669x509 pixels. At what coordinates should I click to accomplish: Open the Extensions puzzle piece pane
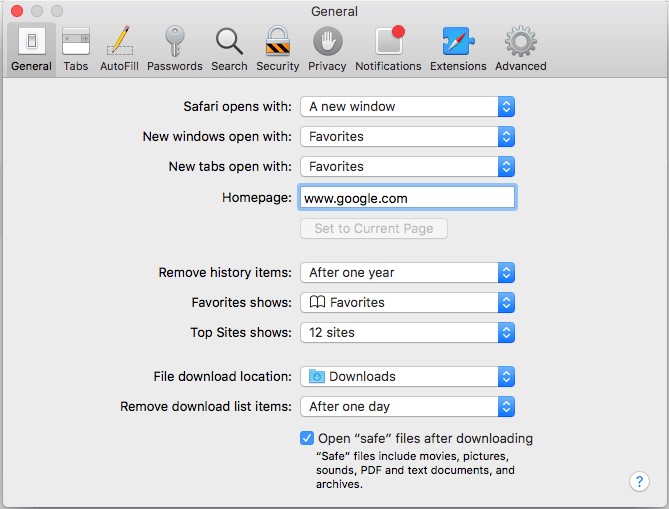(458, 49)
